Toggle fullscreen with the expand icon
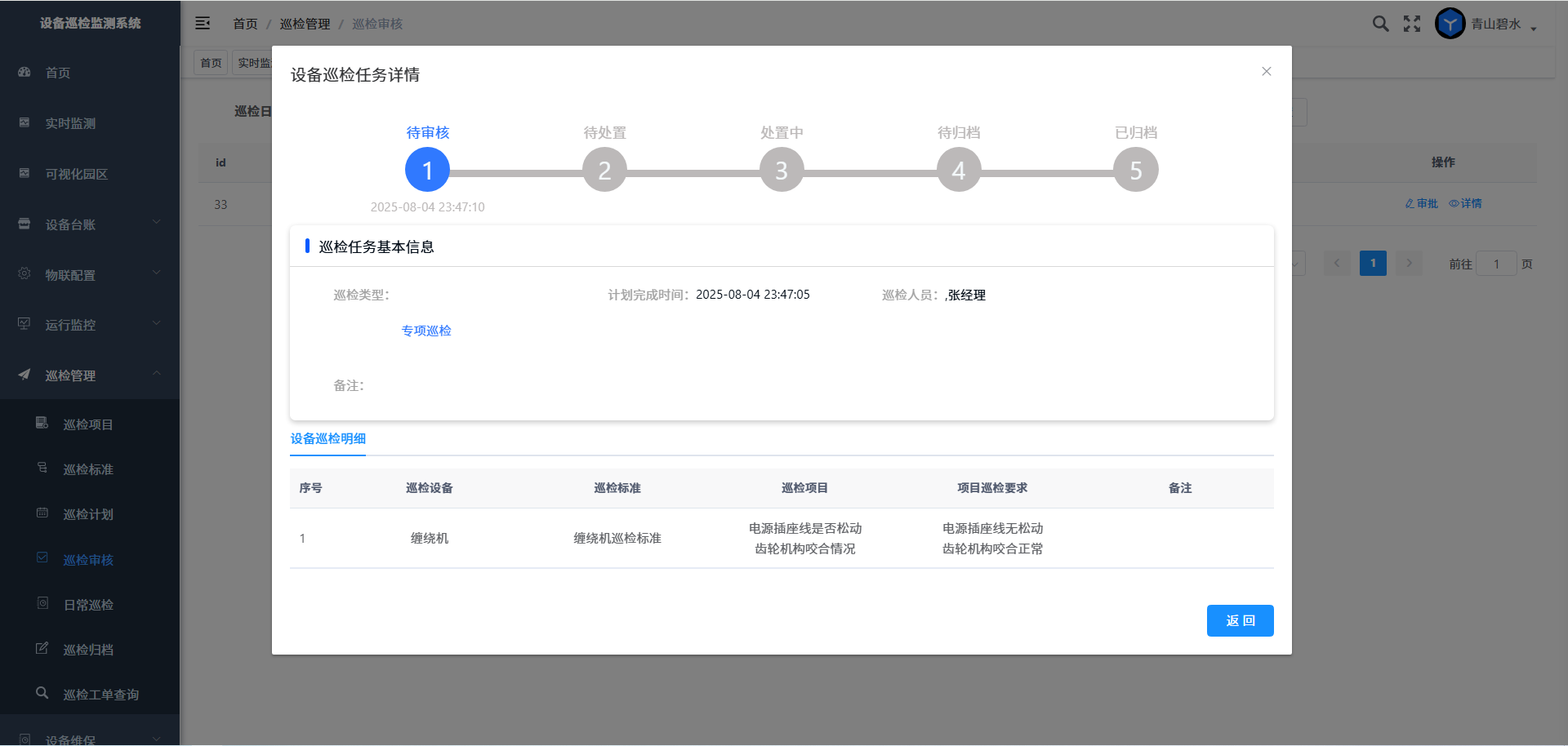This screenshot has height=746, width=1568. point(1412,24)
